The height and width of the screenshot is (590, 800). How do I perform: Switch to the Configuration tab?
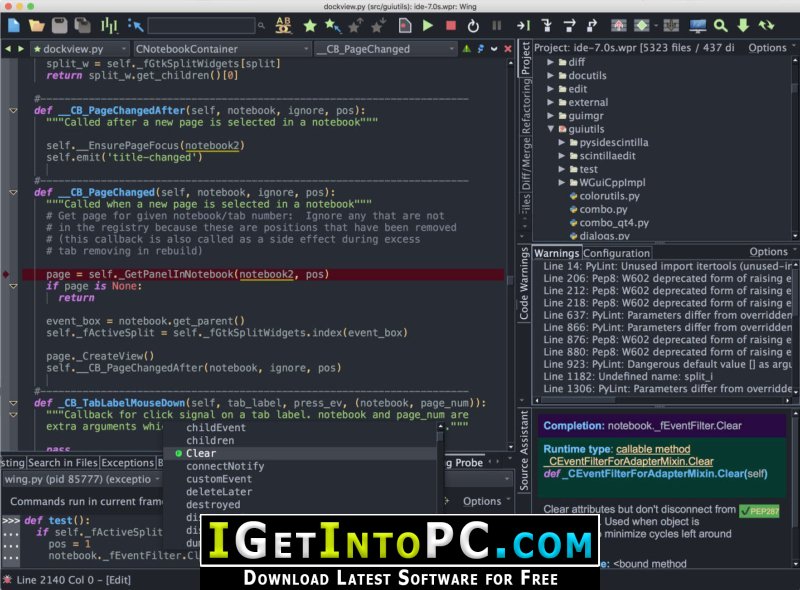(x=616, y=253)
